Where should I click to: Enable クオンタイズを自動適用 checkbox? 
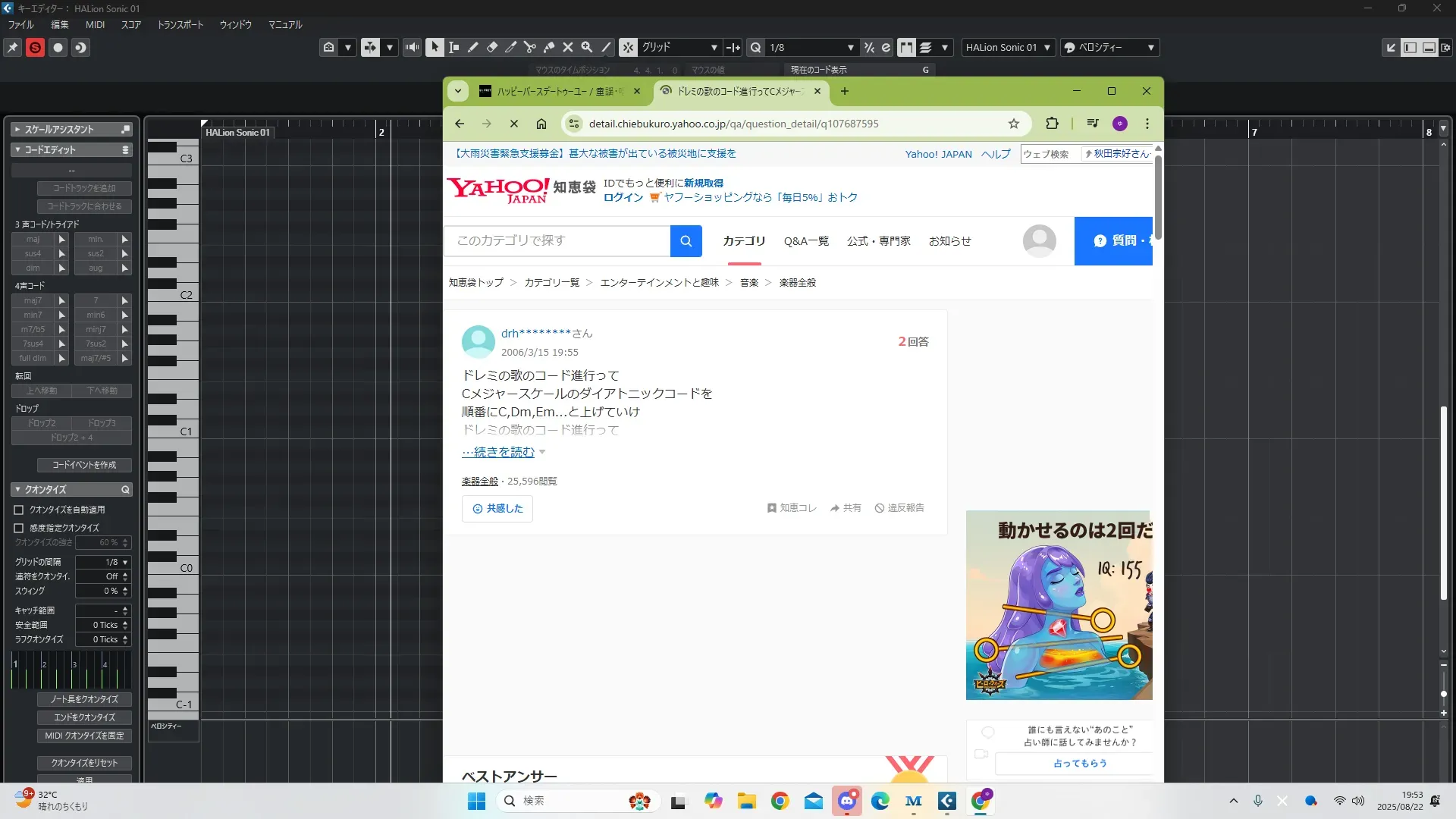click(19, 510)
